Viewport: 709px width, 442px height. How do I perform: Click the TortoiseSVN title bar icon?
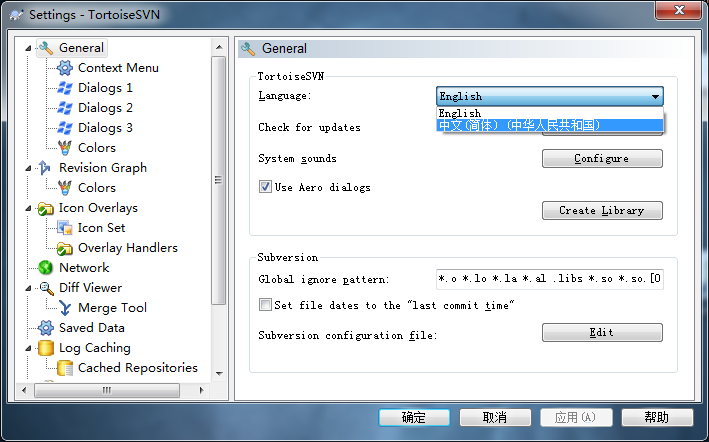17,14
